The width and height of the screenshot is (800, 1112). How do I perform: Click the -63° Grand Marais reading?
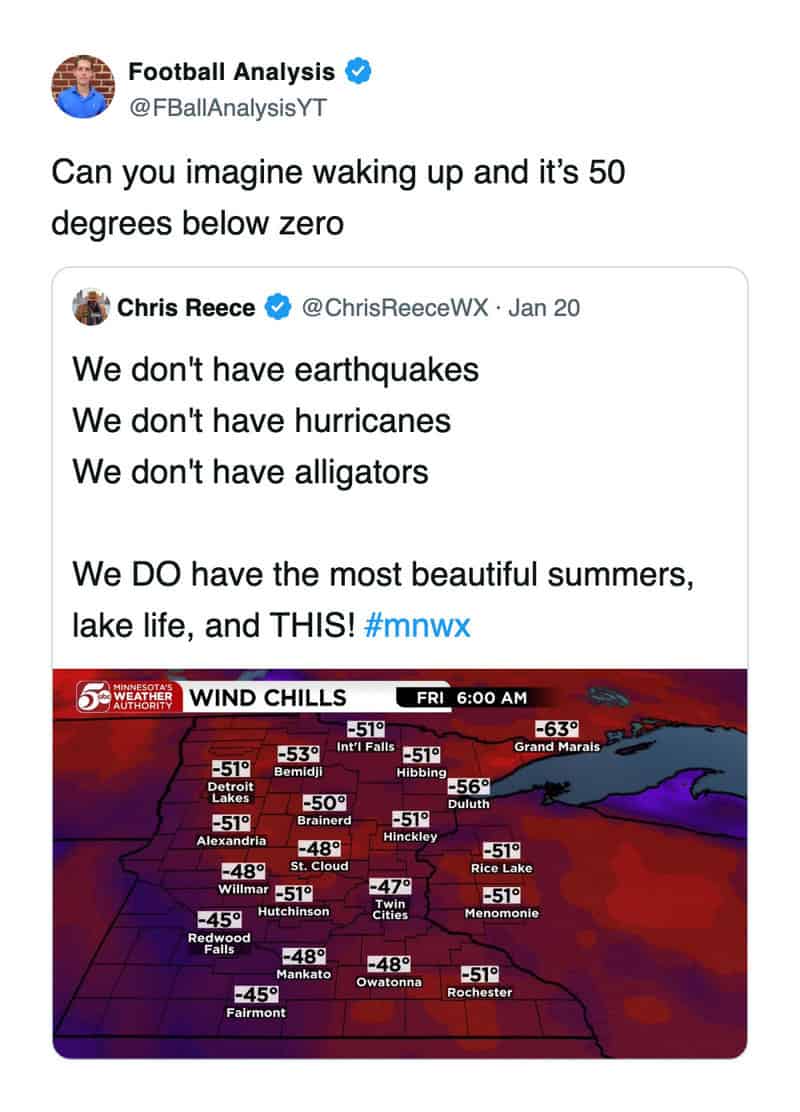(x=557, y=730)
